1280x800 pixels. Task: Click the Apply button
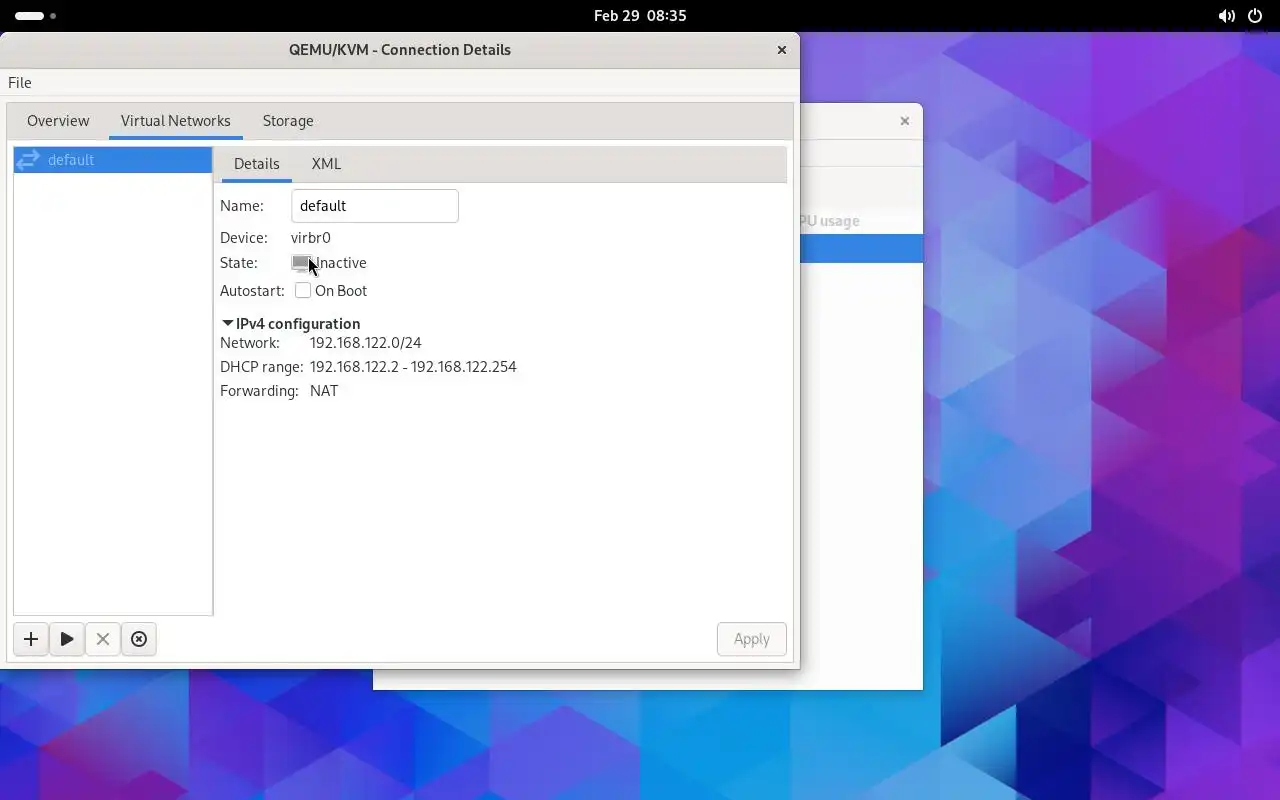(752, 639)
